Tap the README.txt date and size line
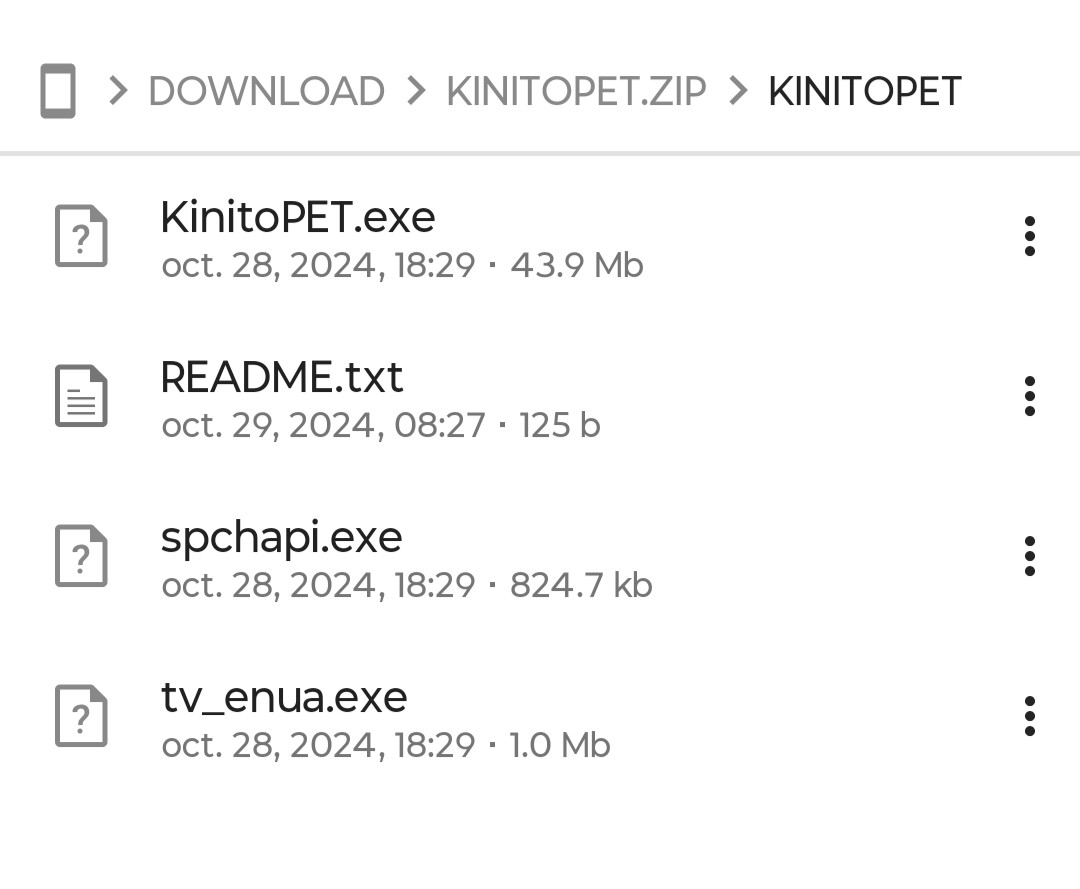 [380, 426]
